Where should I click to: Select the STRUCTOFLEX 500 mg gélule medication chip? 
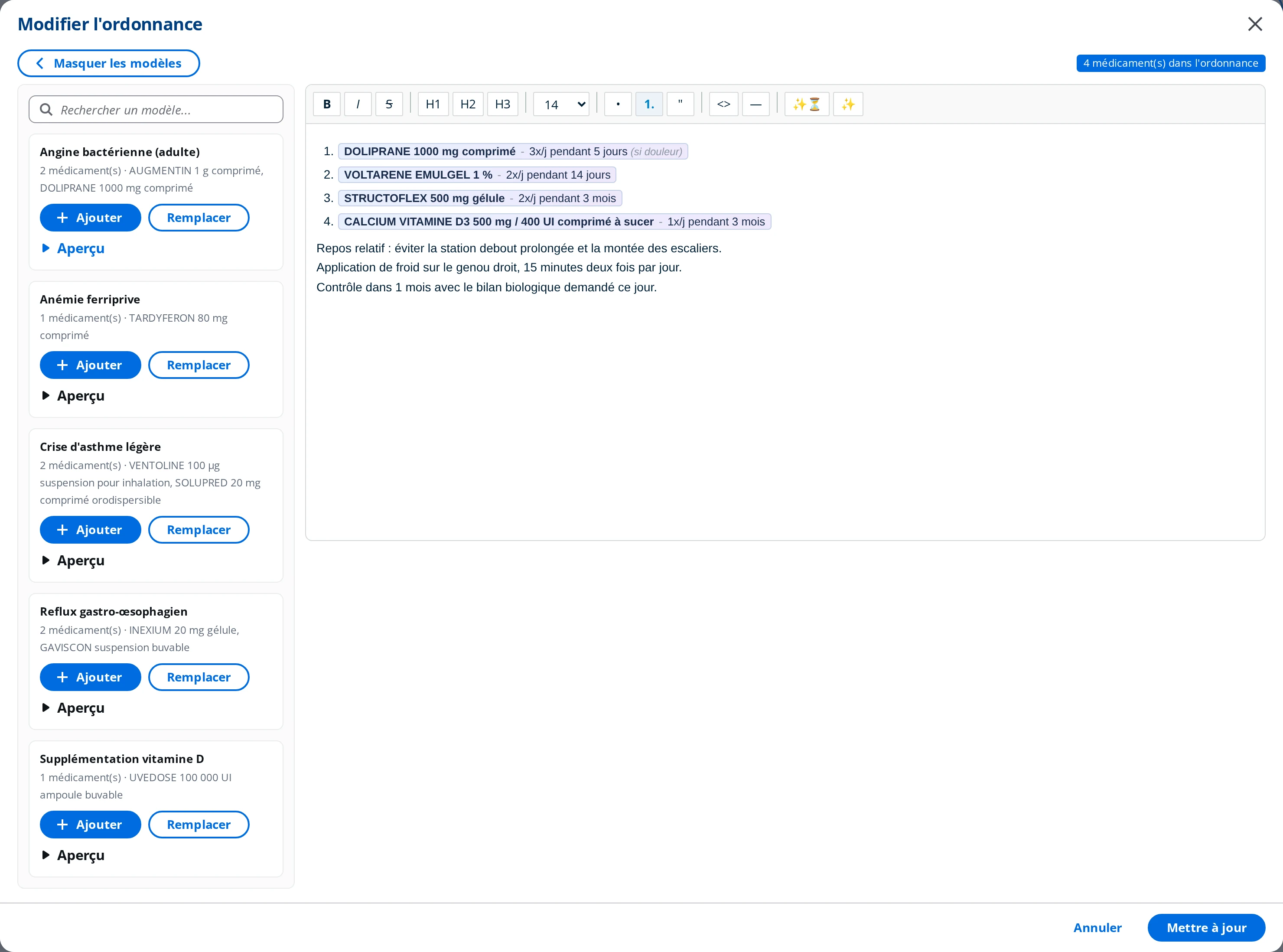click(480, 198)
